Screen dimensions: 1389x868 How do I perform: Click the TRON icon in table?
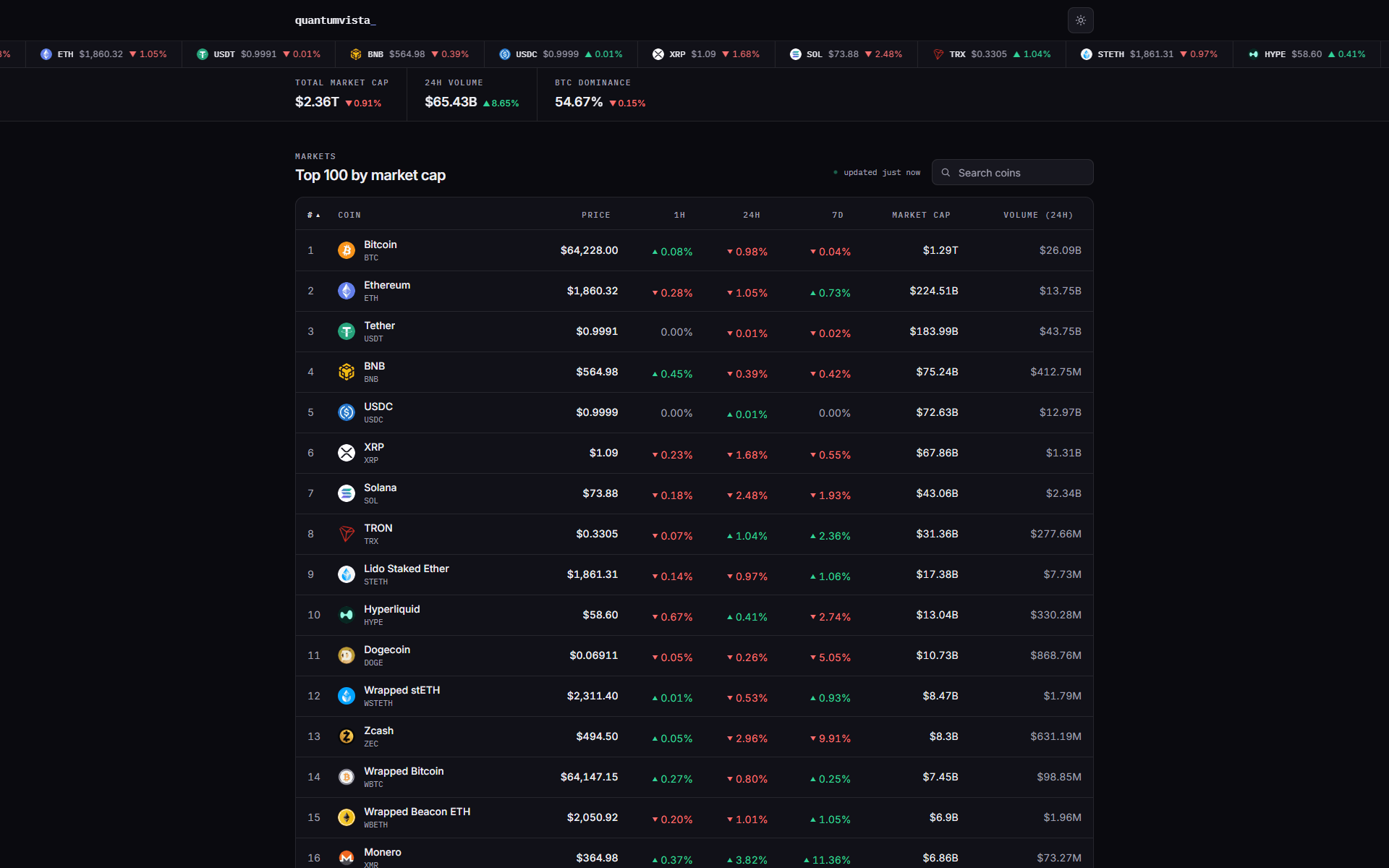click(x=347, y=534)
